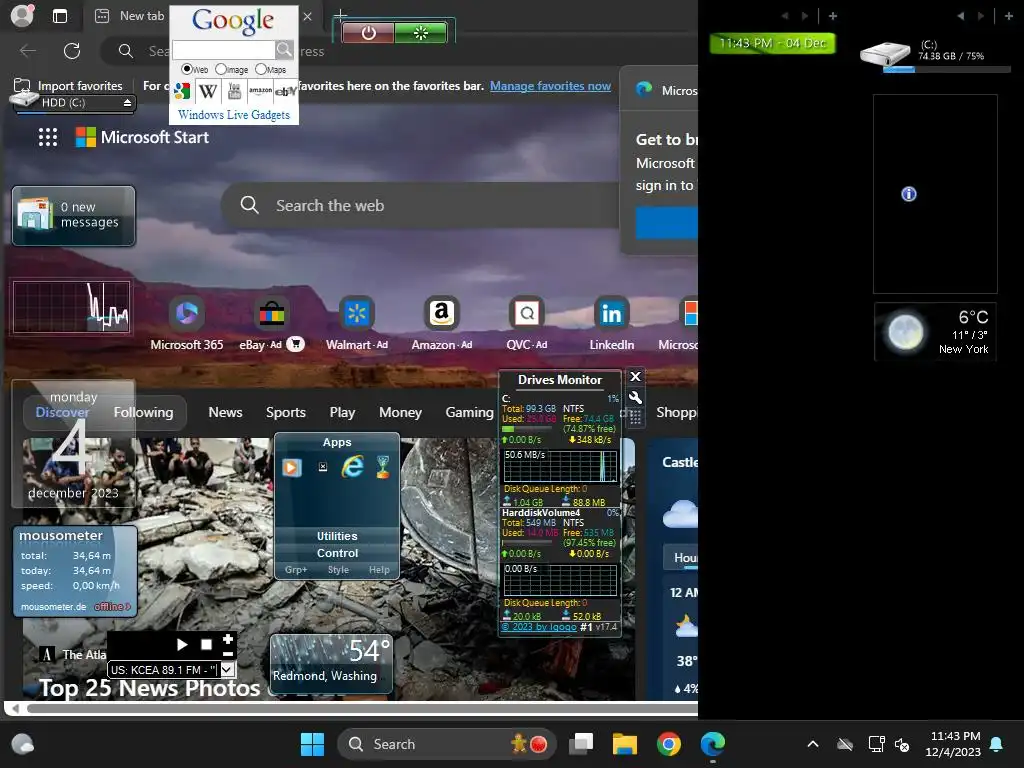Launch Windows Media Player from Apps gadget

tap(292, 467)
